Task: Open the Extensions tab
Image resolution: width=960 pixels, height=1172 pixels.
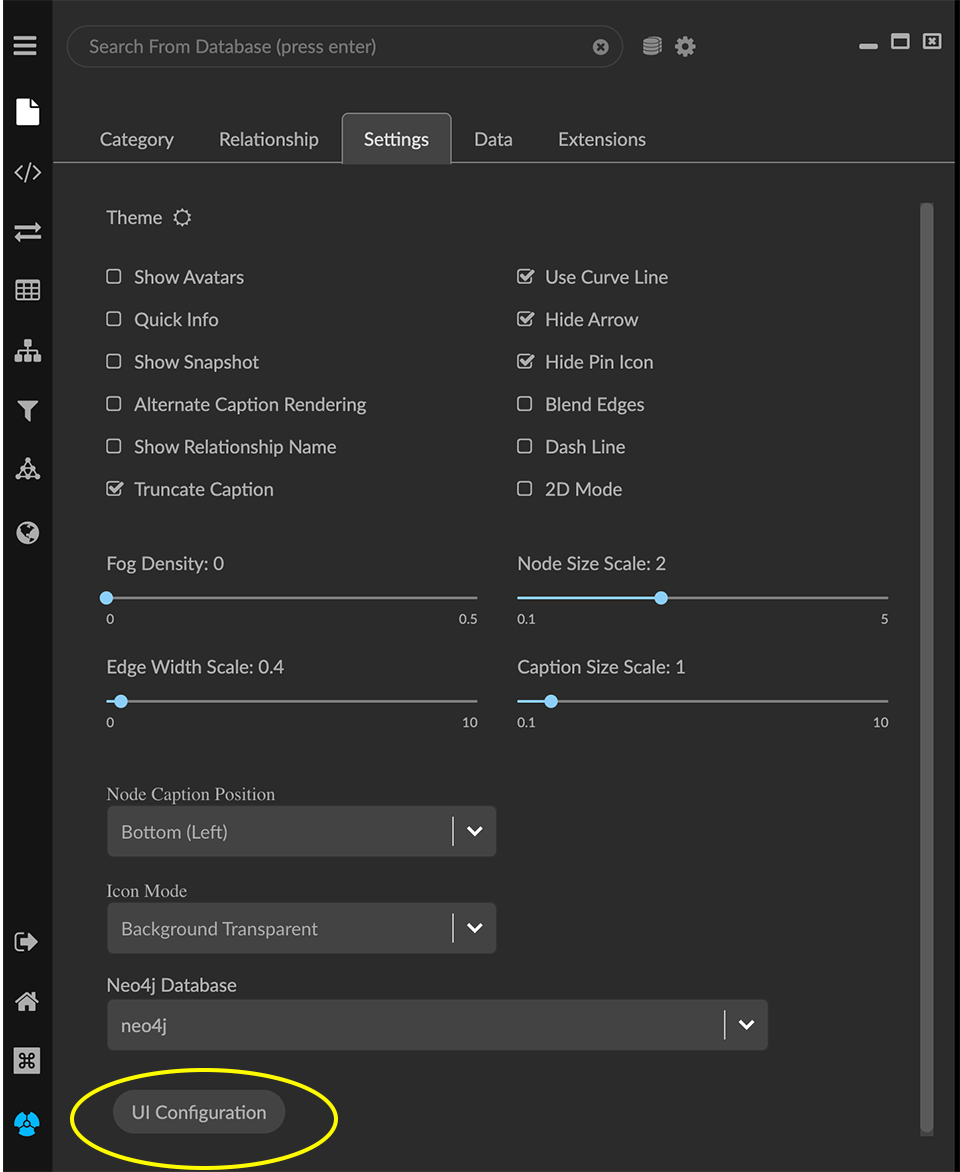Action: [601, 140]
